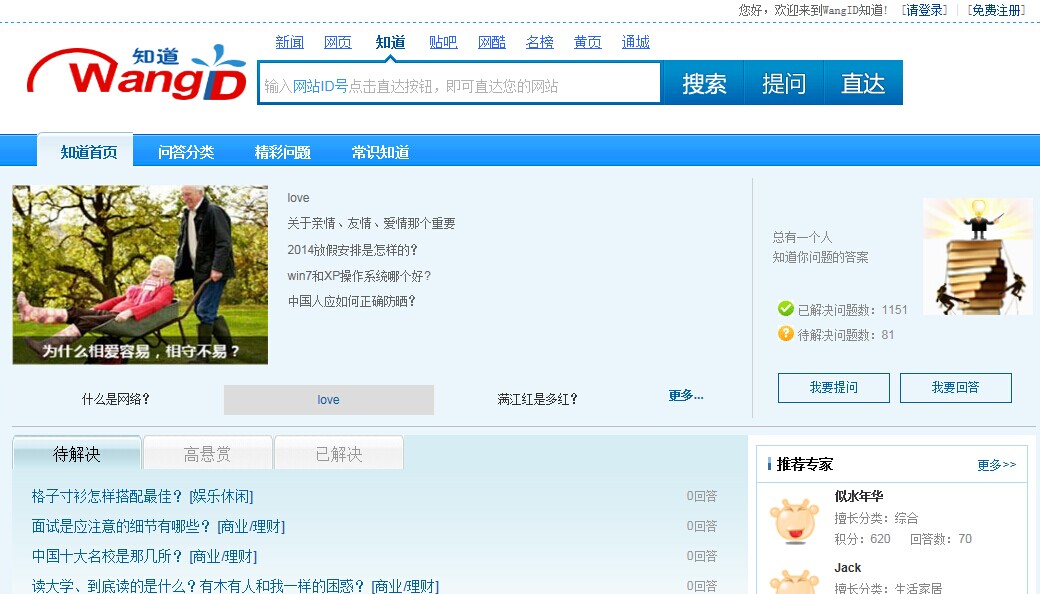The height and width of the screenshot is (594, 1040).
Task: Click the 提问 ask button
Action: pos(783,84)
